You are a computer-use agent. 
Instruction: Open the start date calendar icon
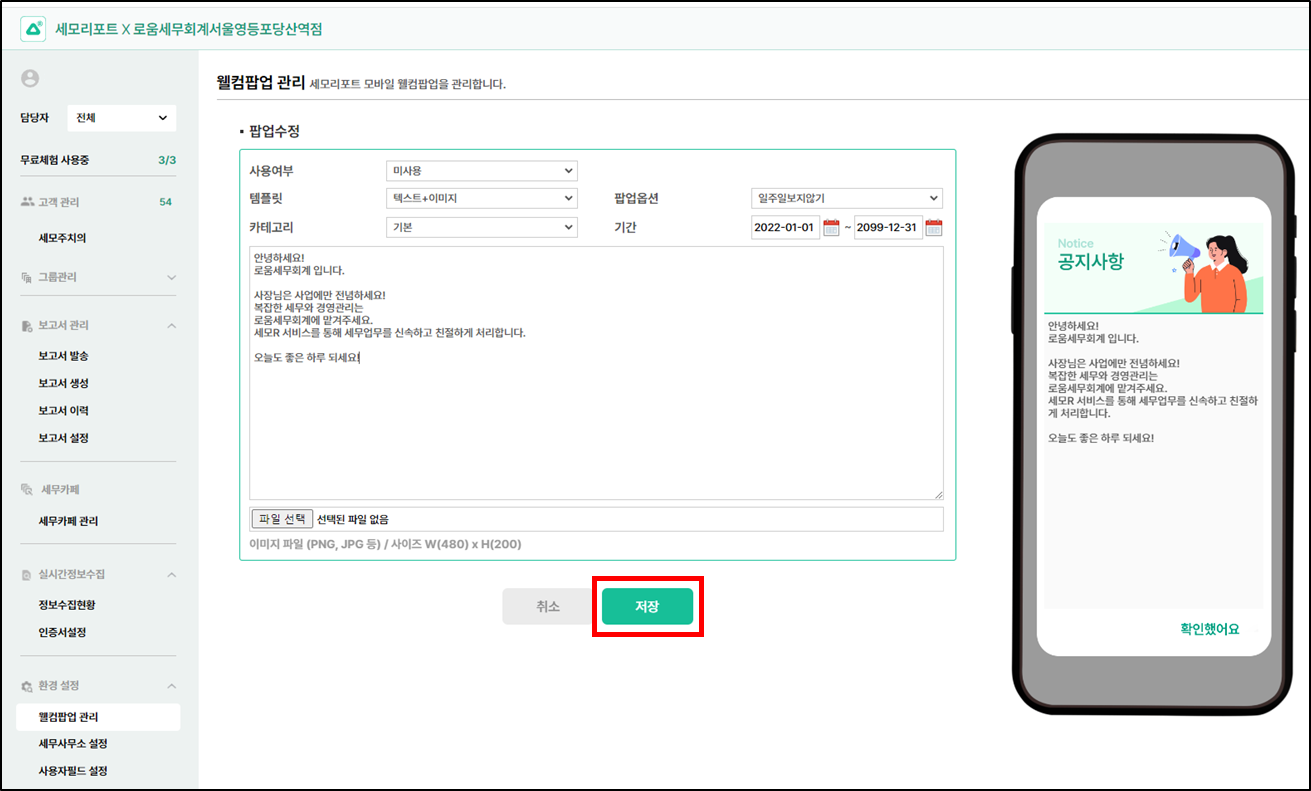click(831, 227)
